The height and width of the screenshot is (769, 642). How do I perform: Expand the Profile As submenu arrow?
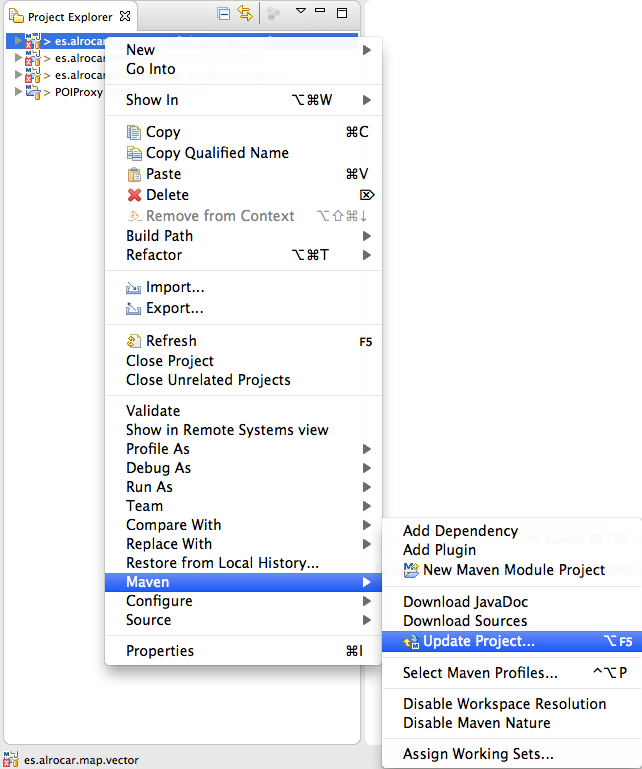[366, 449]
